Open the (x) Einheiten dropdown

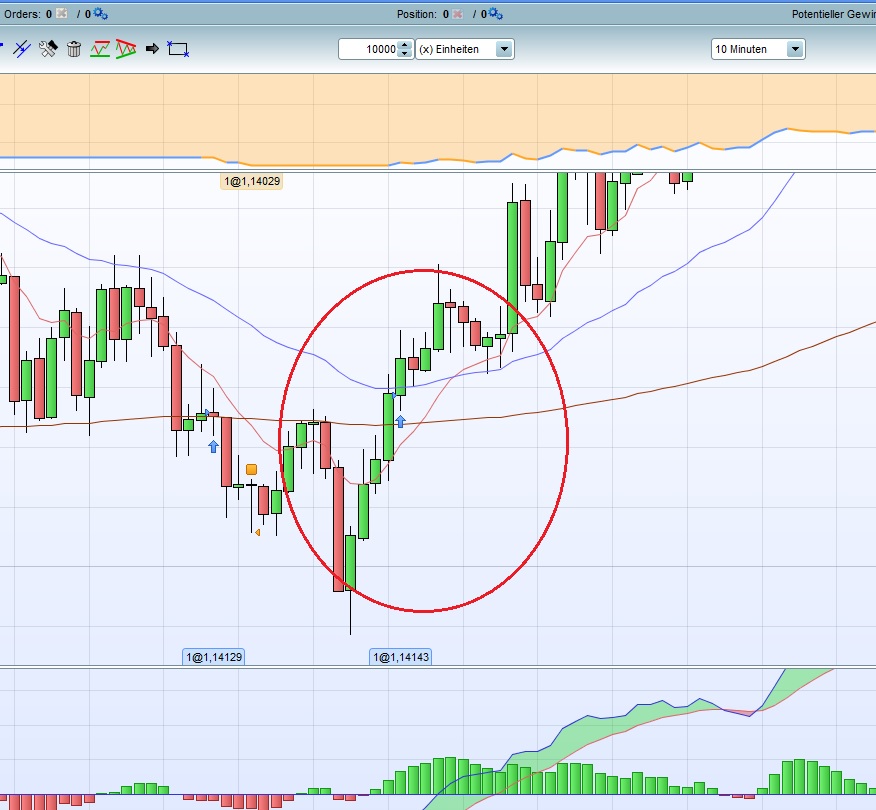[465, 49]
